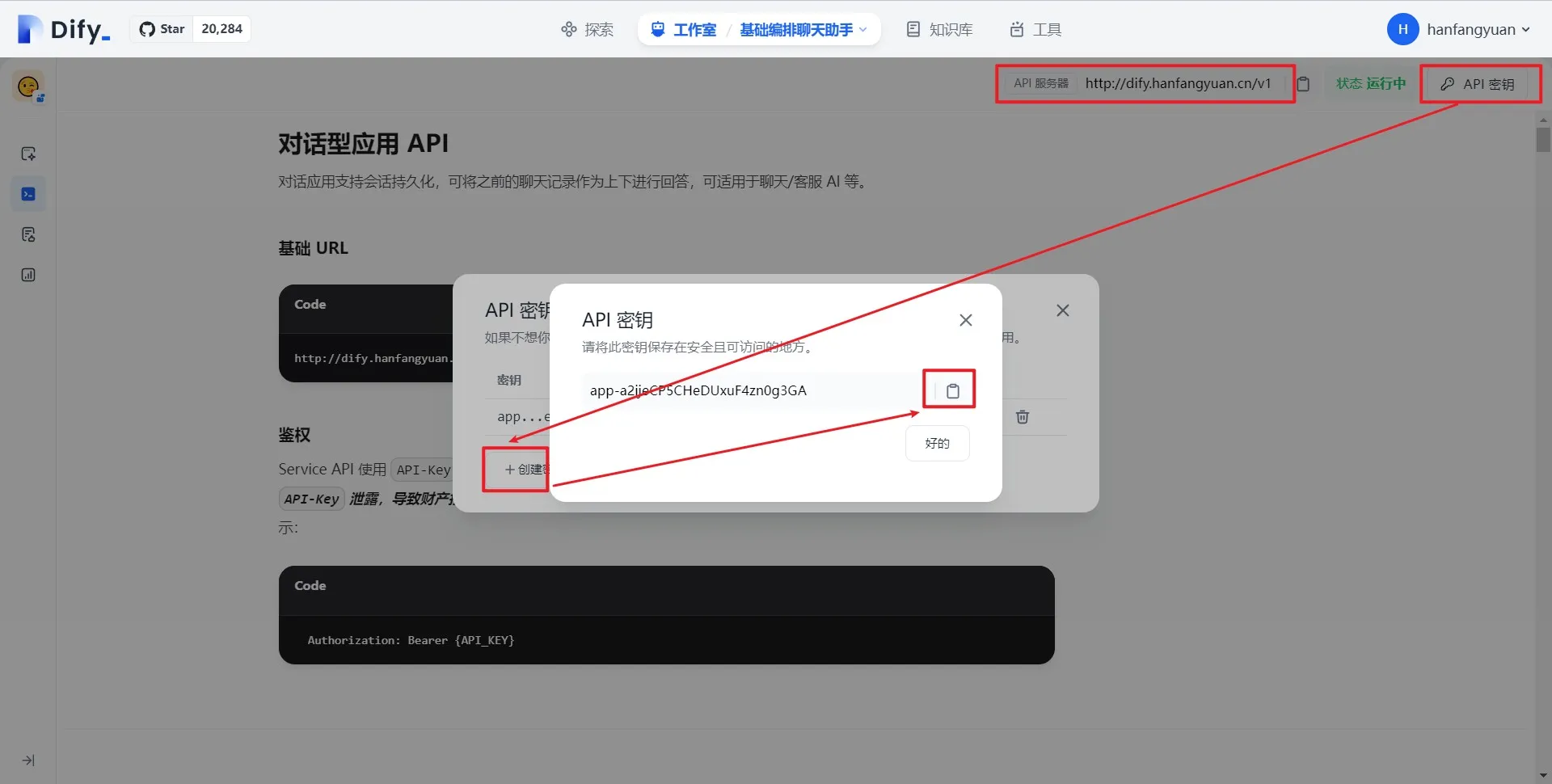The image size is (1552, 784).
Task: Expand the collapsed left sidebar
Action: pos(28,761)
